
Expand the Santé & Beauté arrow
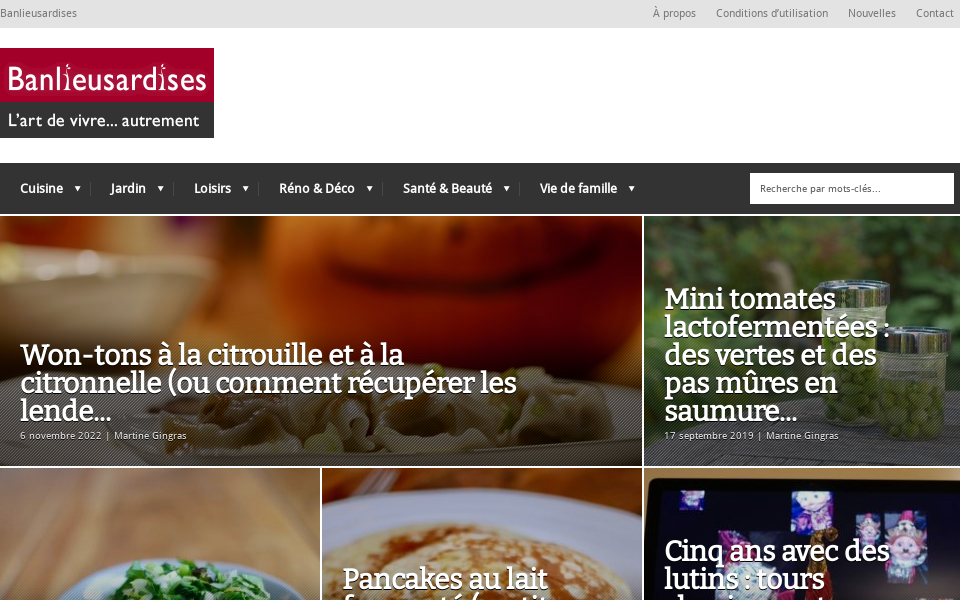click(506, 189)
